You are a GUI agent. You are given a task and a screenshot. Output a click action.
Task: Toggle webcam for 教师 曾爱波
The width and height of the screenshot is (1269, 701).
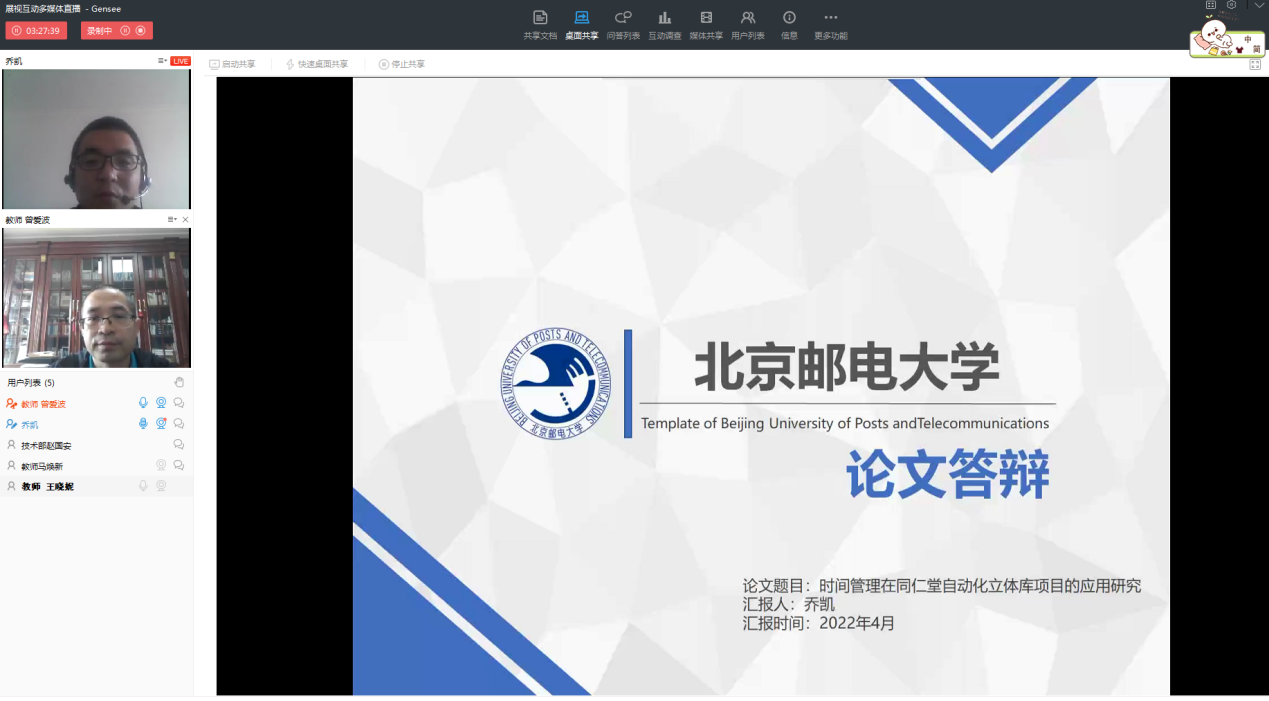tap(161, 403)
